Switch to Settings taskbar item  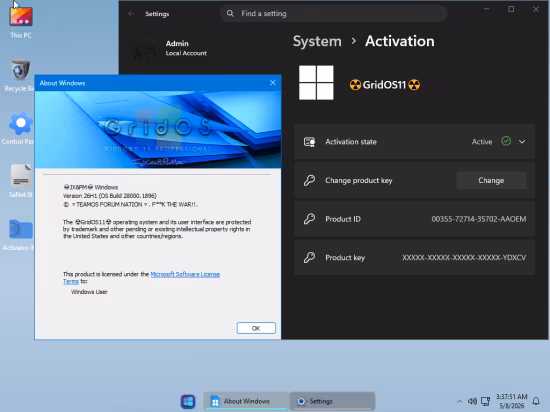coord(333,401)
